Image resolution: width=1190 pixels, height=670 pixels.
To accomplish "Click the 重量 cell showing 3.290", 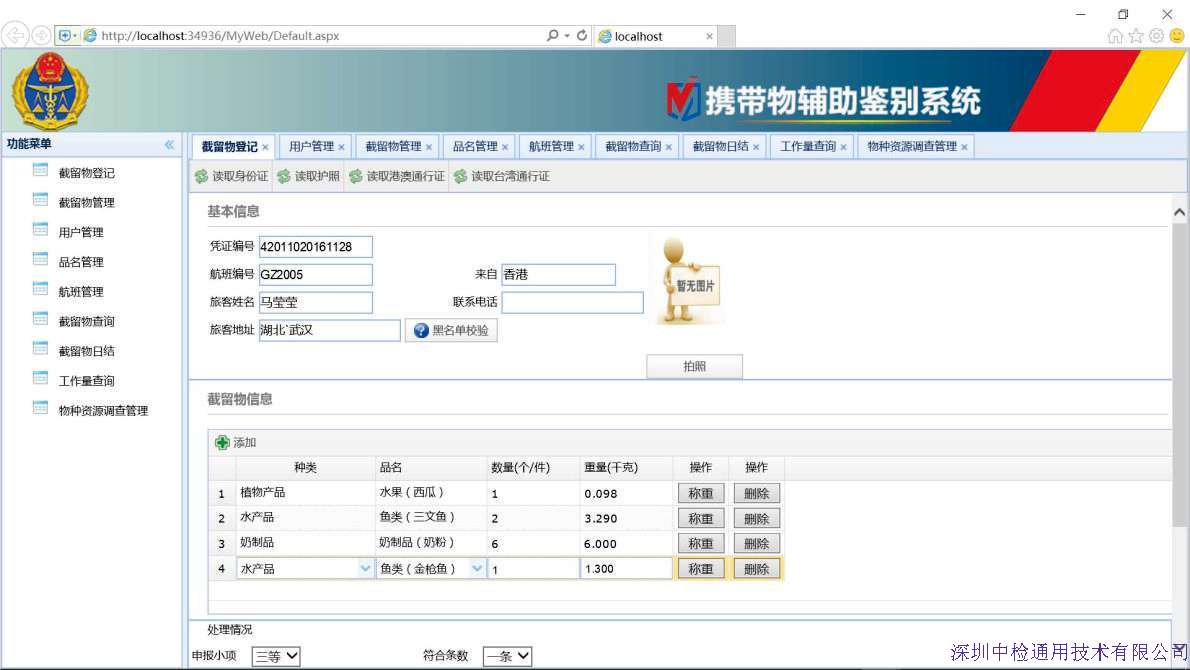I will [x=626, y=518].
